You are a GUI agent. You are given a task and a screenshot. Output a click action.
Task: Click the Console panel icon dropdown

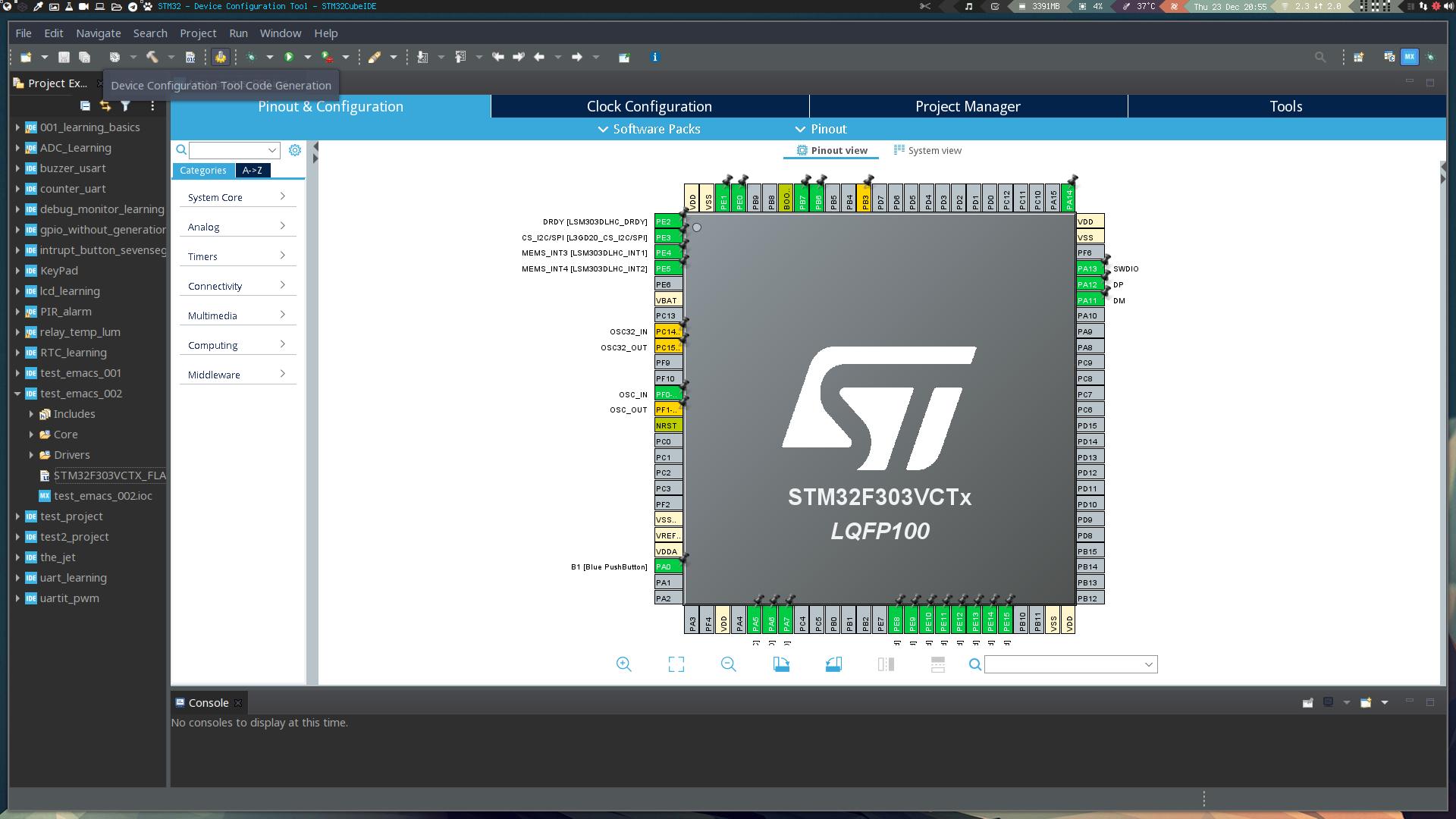click(x=1347, y=702)
